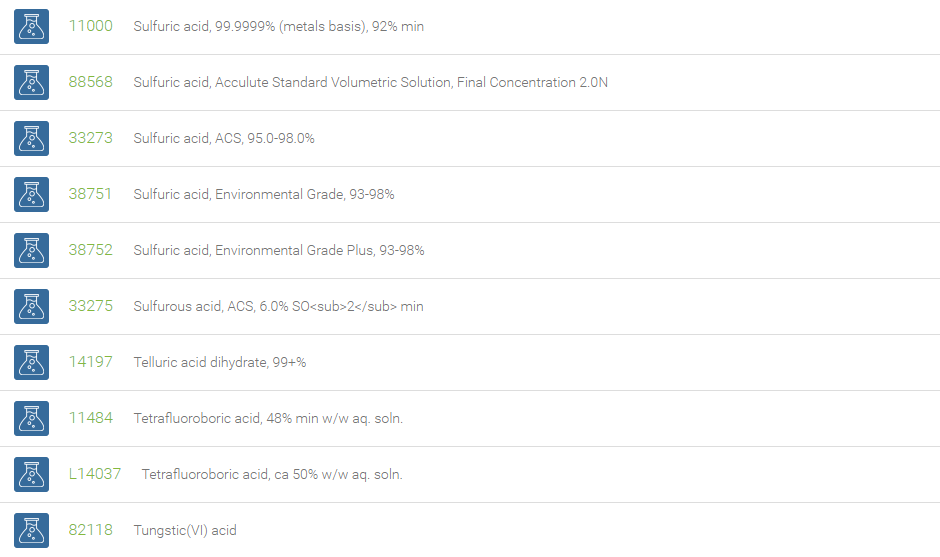
Task: Click the flask icon beside Sulfurous acid 33275
Action: click(31, 306)
